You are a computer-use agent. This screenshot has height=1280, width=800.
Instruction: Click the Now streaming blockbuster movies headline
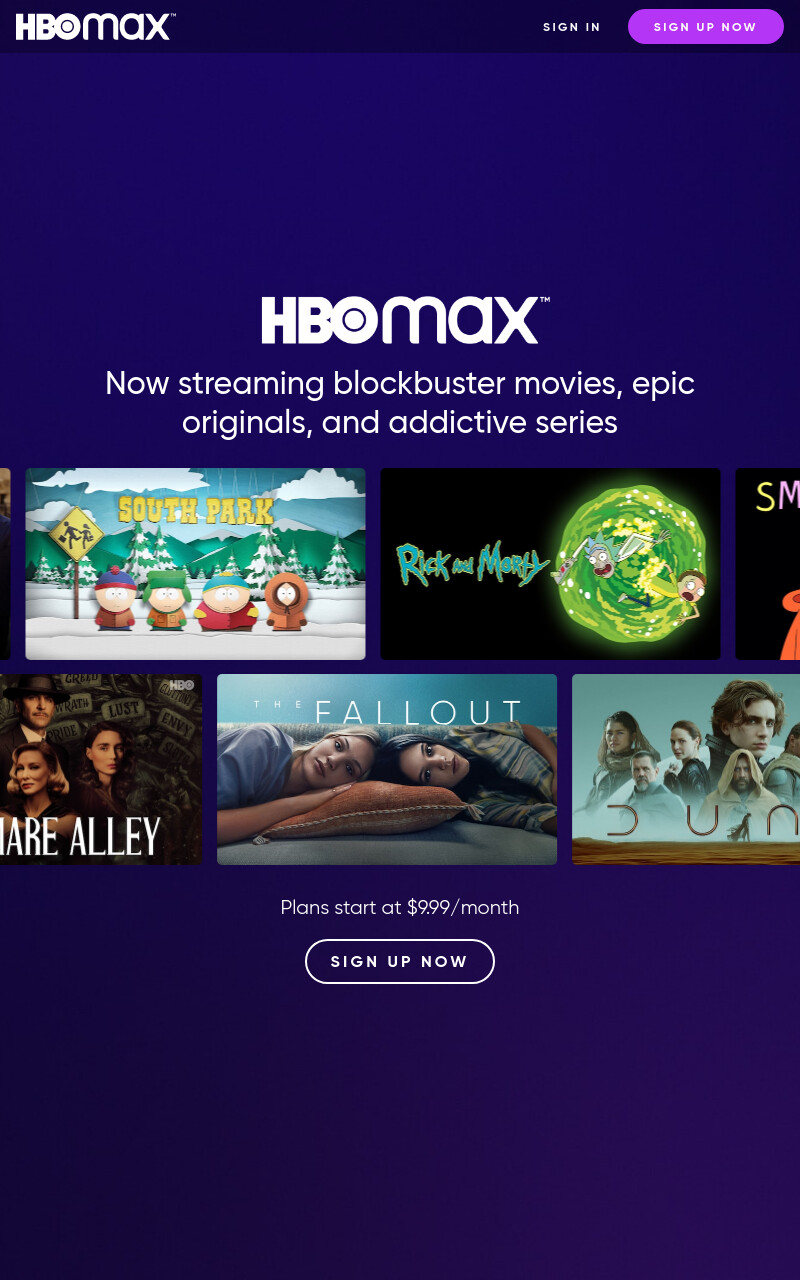pos(400,402)
